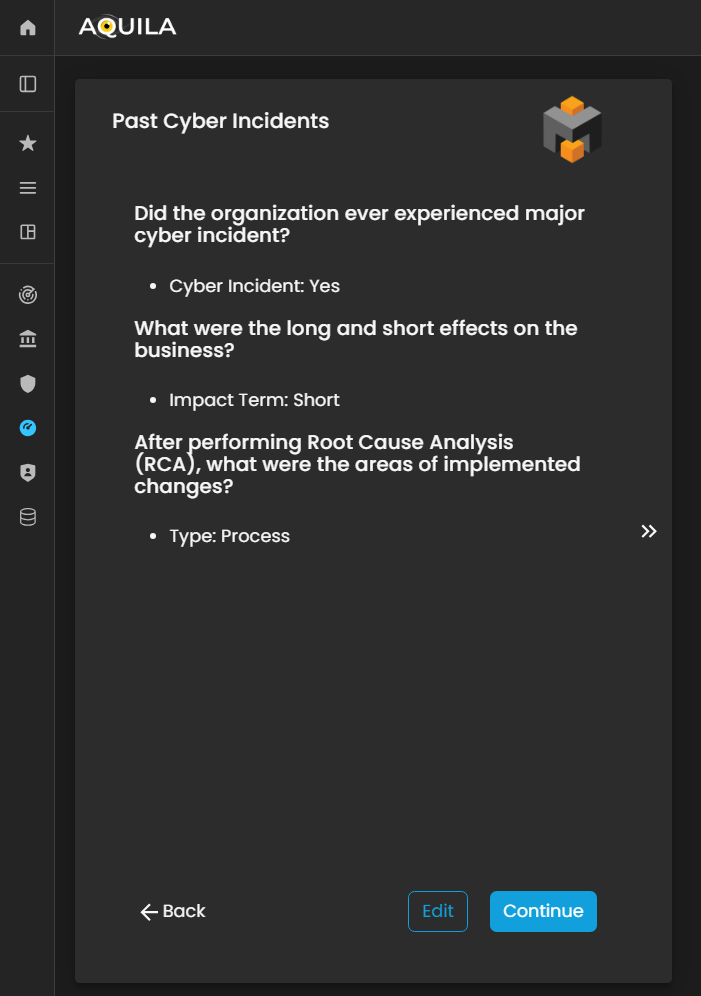Click the Past Cyber Incidents heading
The width and height of the screenshot is (701, 996).
click(x=220, y=121)
